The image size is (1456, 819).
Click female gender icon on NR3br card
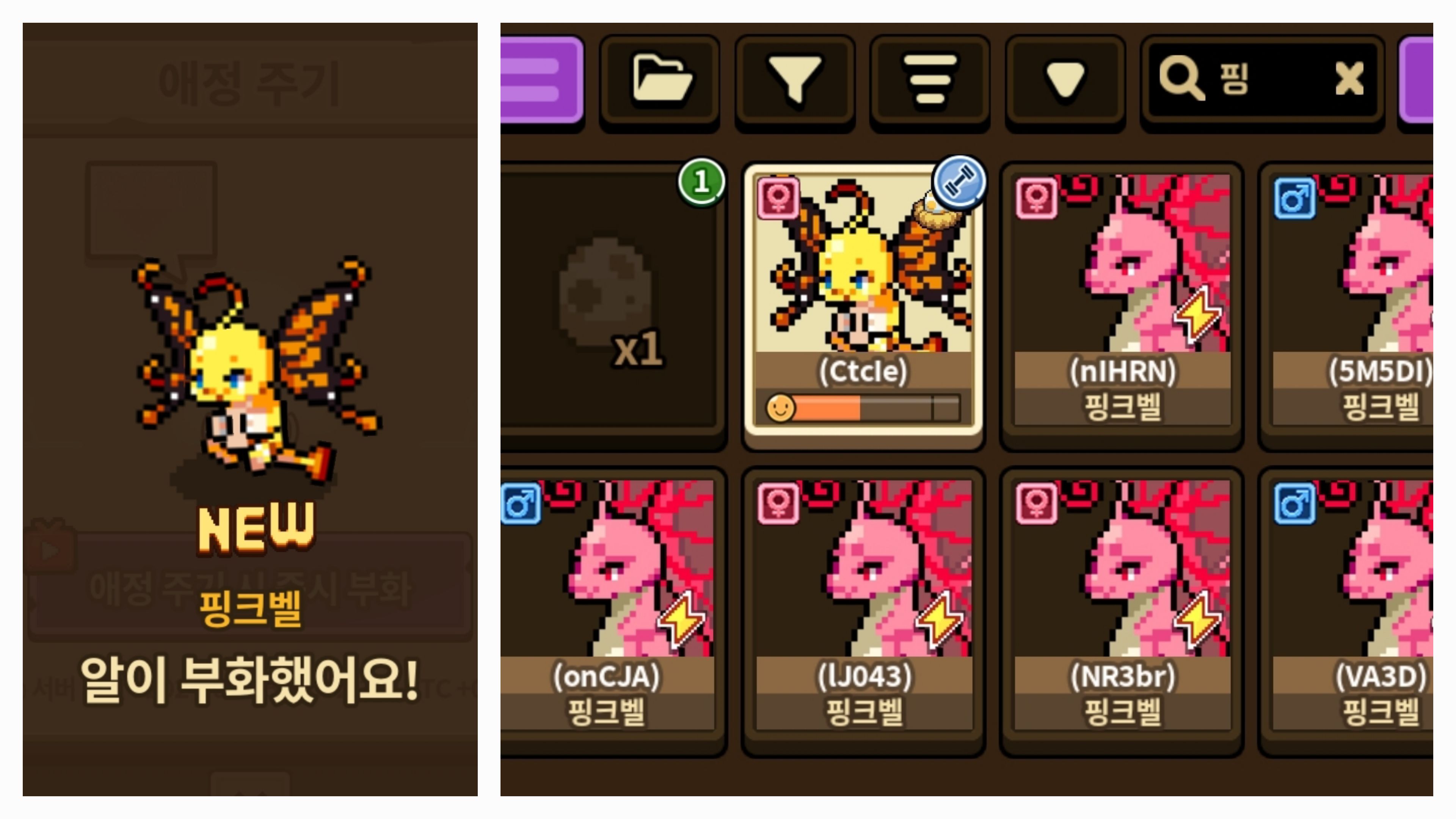pos(1036,502)
